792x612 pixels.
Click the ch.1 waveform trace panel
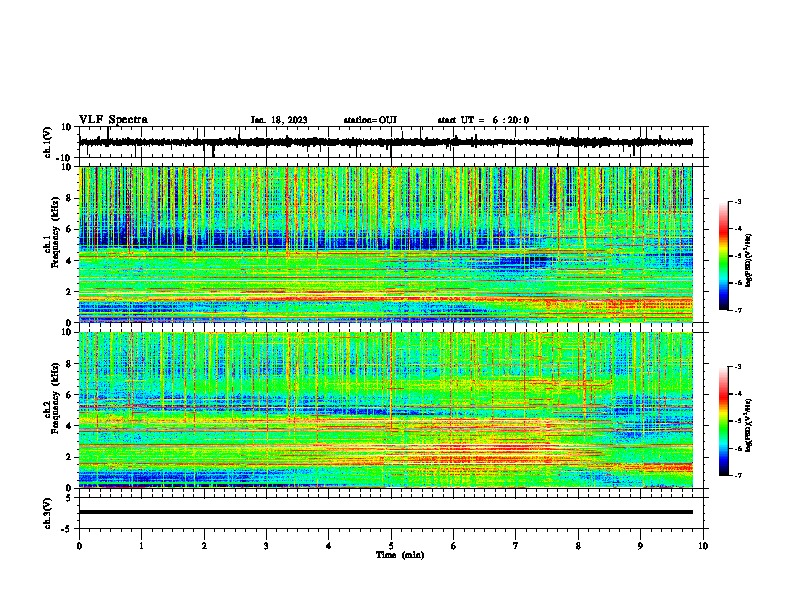pos(393,142)
